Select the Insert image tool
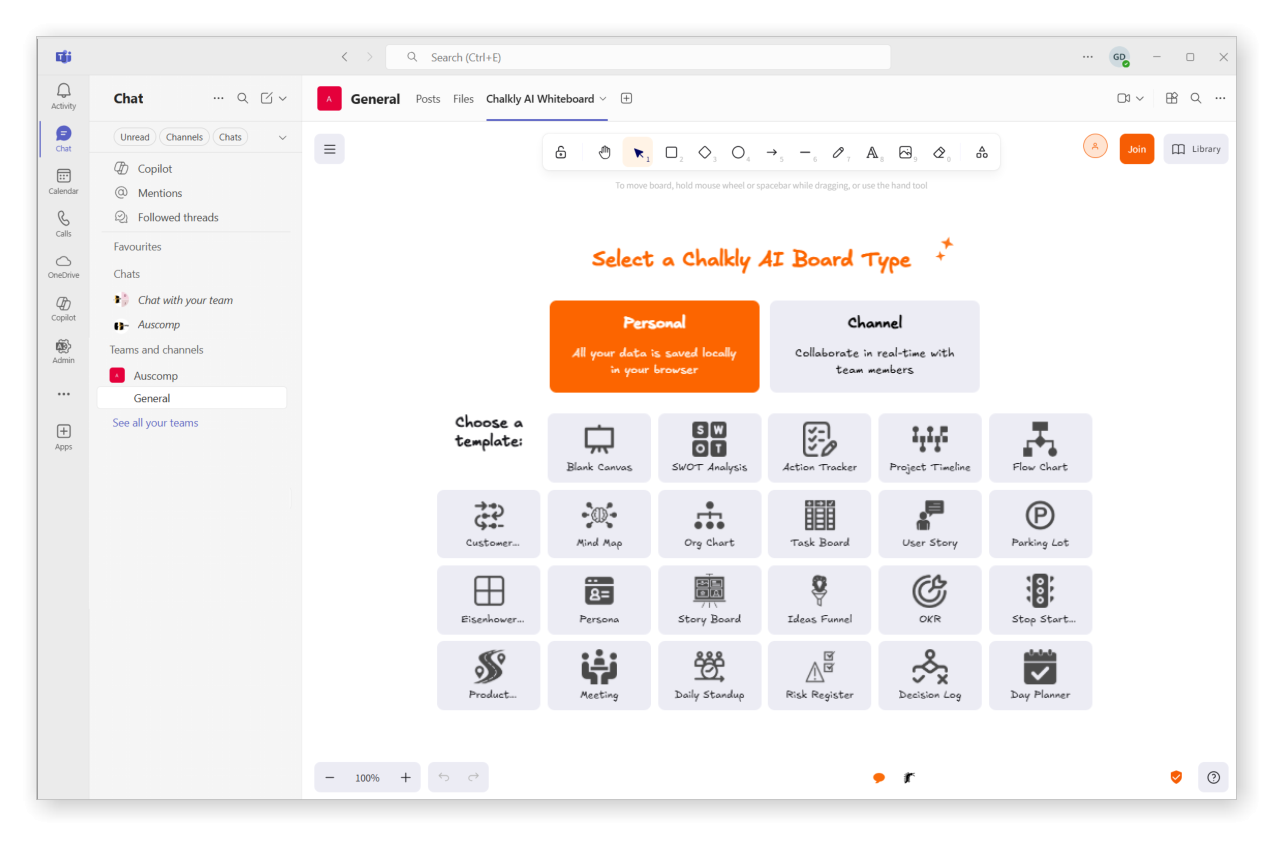The height and width of the screenshot is (846, 1283). point(905,152)
